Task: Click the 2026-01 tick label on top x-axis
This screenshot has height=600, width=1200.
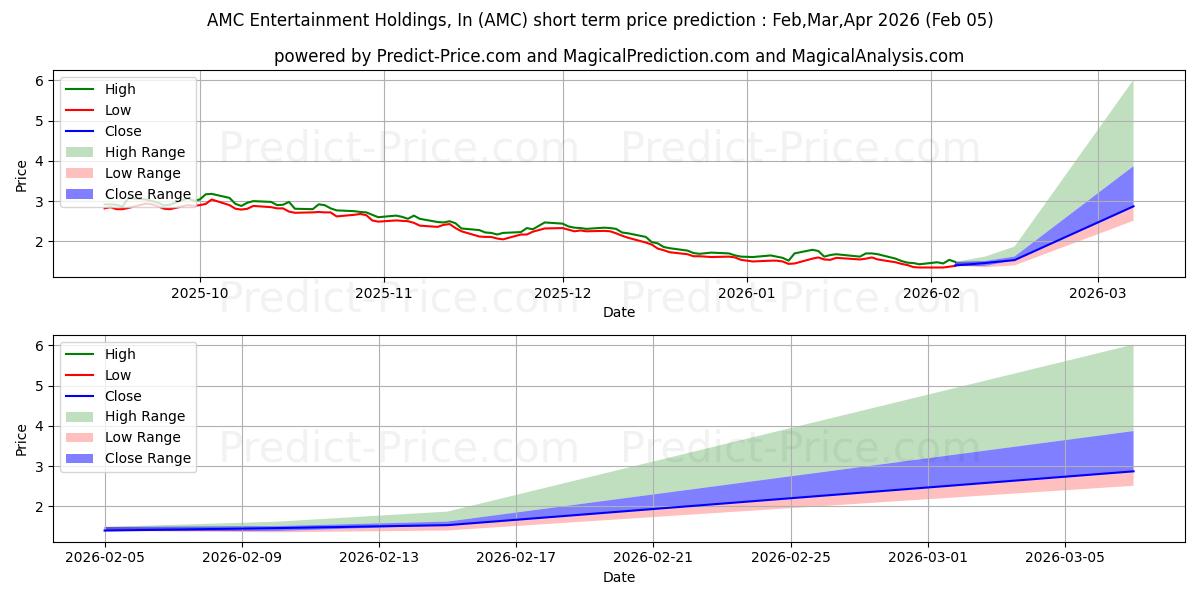Action: (747, 292)
